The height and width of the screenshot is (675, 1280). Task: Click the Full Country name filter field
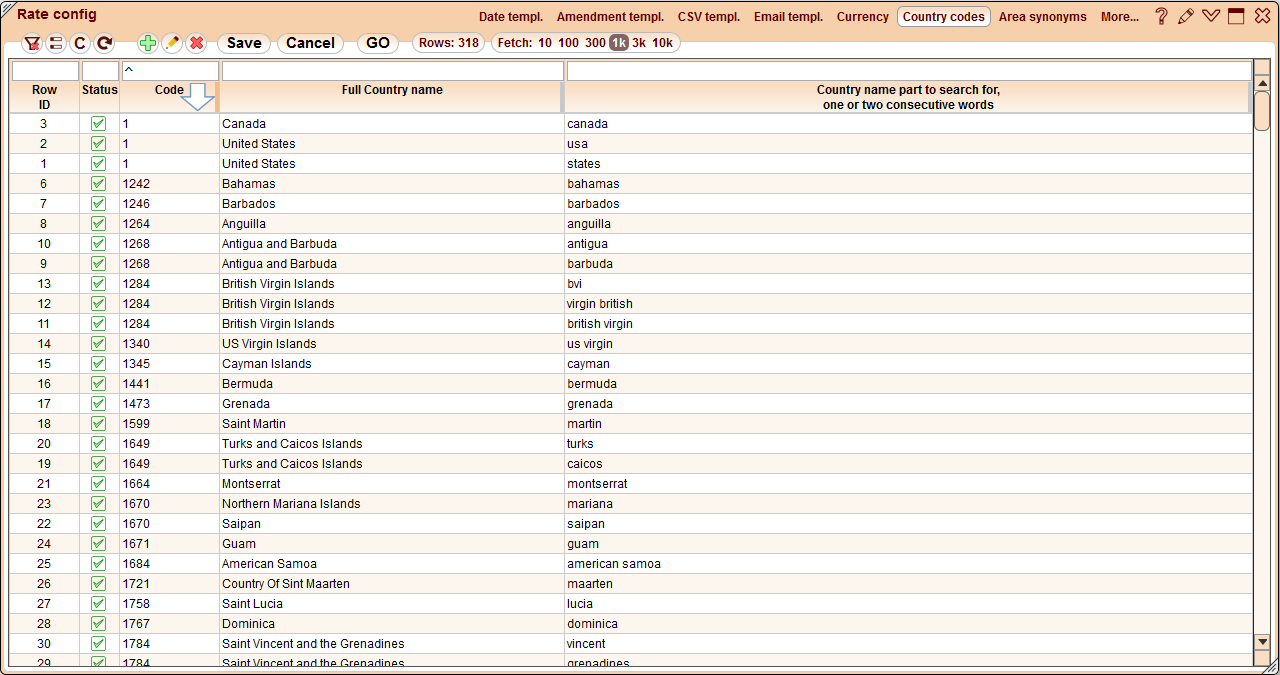point(392,71)
